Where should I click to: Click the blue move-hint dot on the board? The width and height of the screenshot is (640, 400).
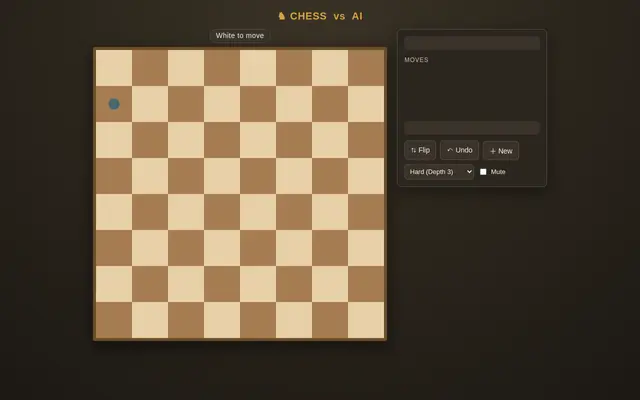(114, 104)
